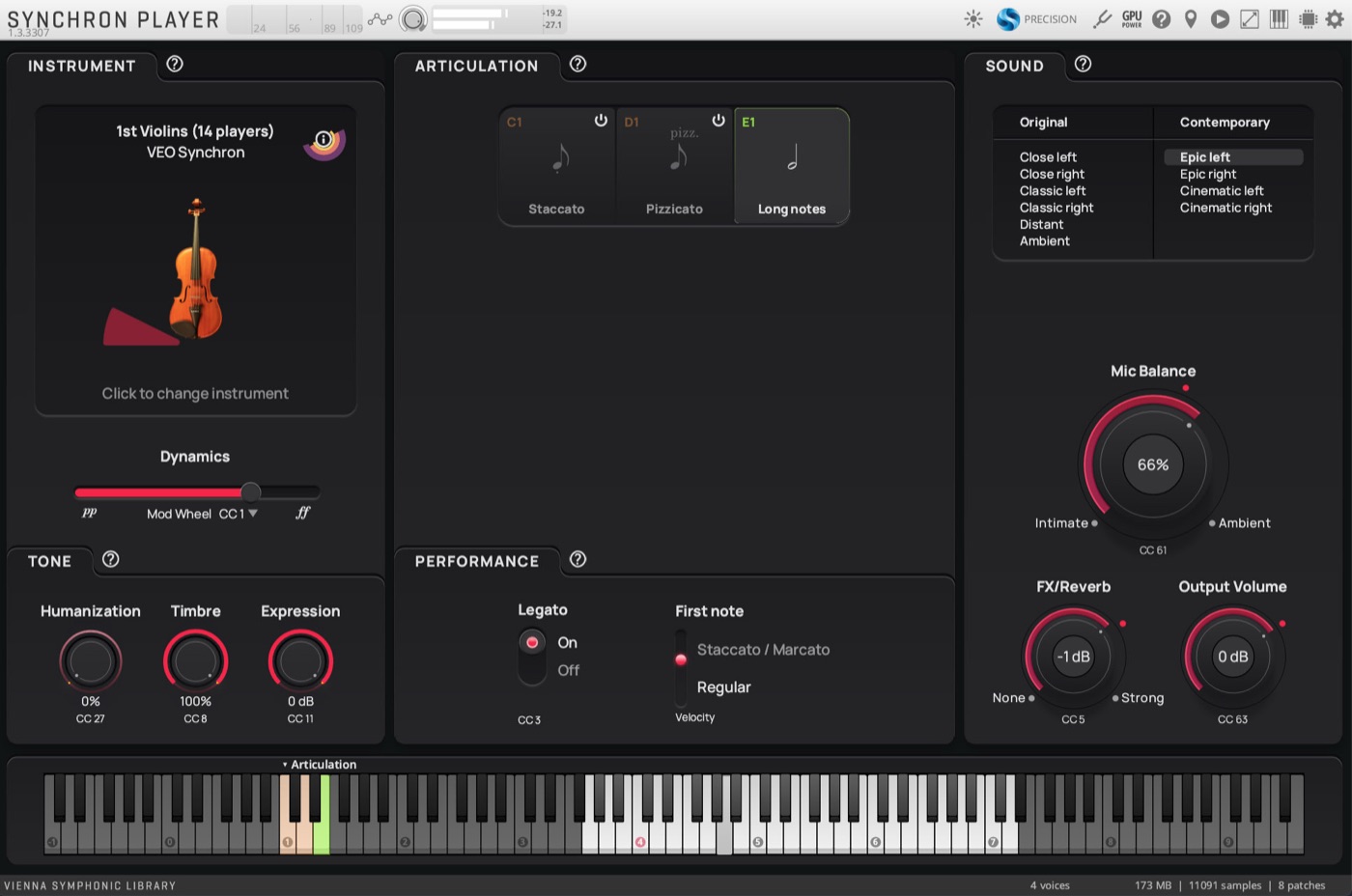Screen dimensions: 1352x896
Task: Click the Output Volume knob
Action: pos(1232,657)
